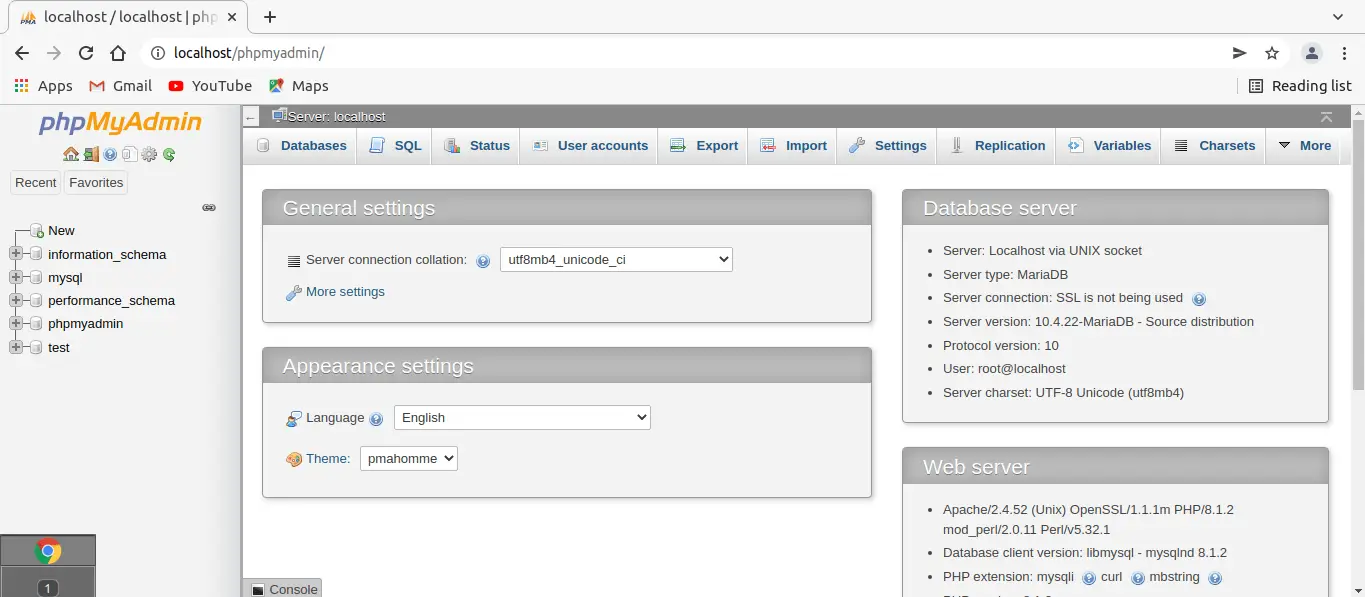The width and height of the screenshot is (1365, 597).
Task: Select information_schema database name
Action: tap(107, 254)
